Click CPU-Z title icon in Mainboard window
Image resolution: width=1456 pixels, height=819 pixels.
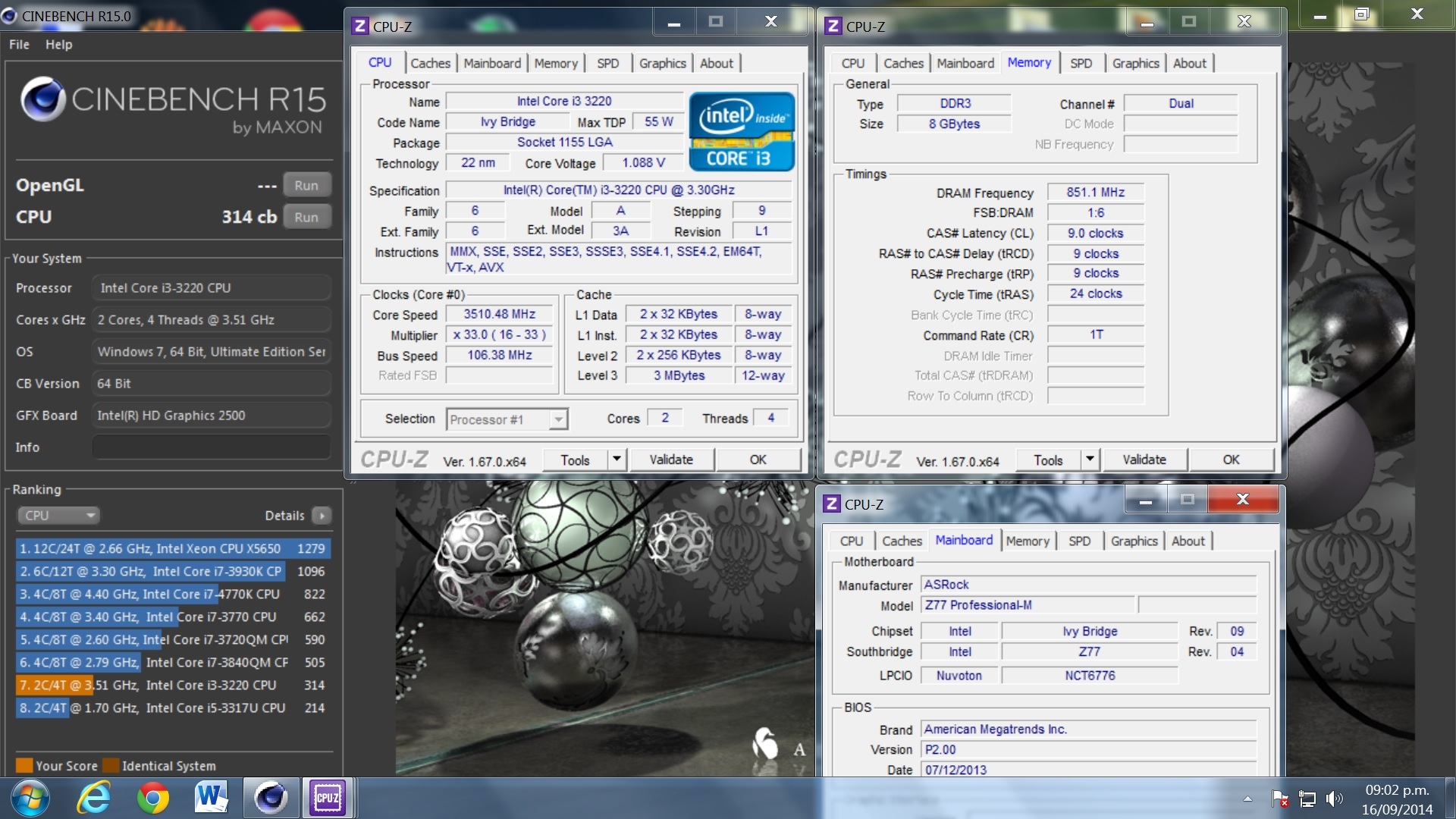click(x=831, y=504)
